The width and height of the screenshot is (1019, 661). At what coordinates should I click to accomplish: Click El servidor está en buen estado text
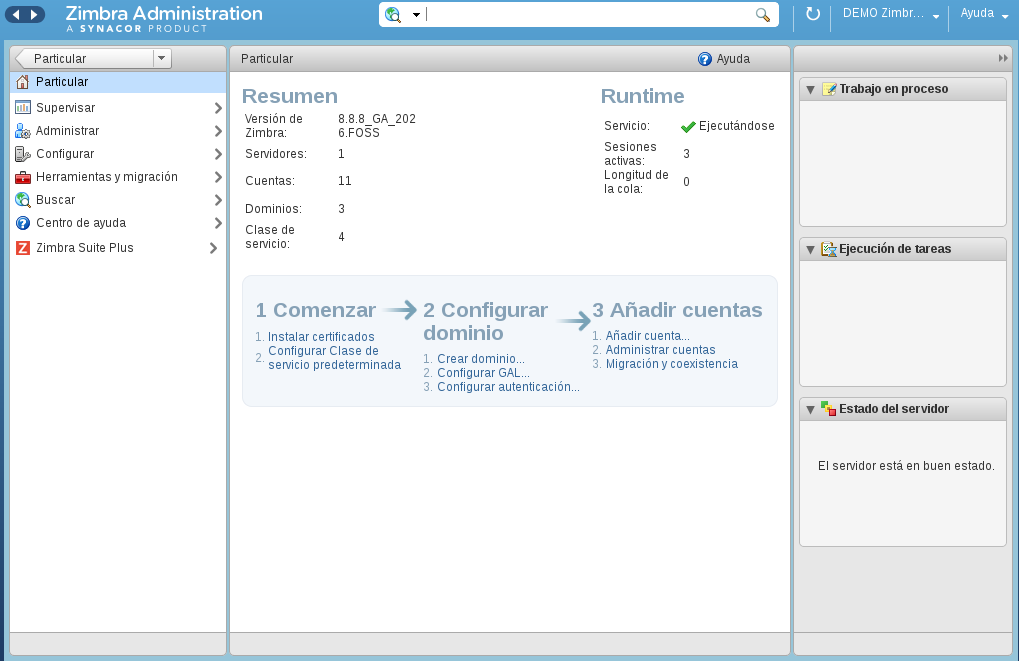(906, 466)
